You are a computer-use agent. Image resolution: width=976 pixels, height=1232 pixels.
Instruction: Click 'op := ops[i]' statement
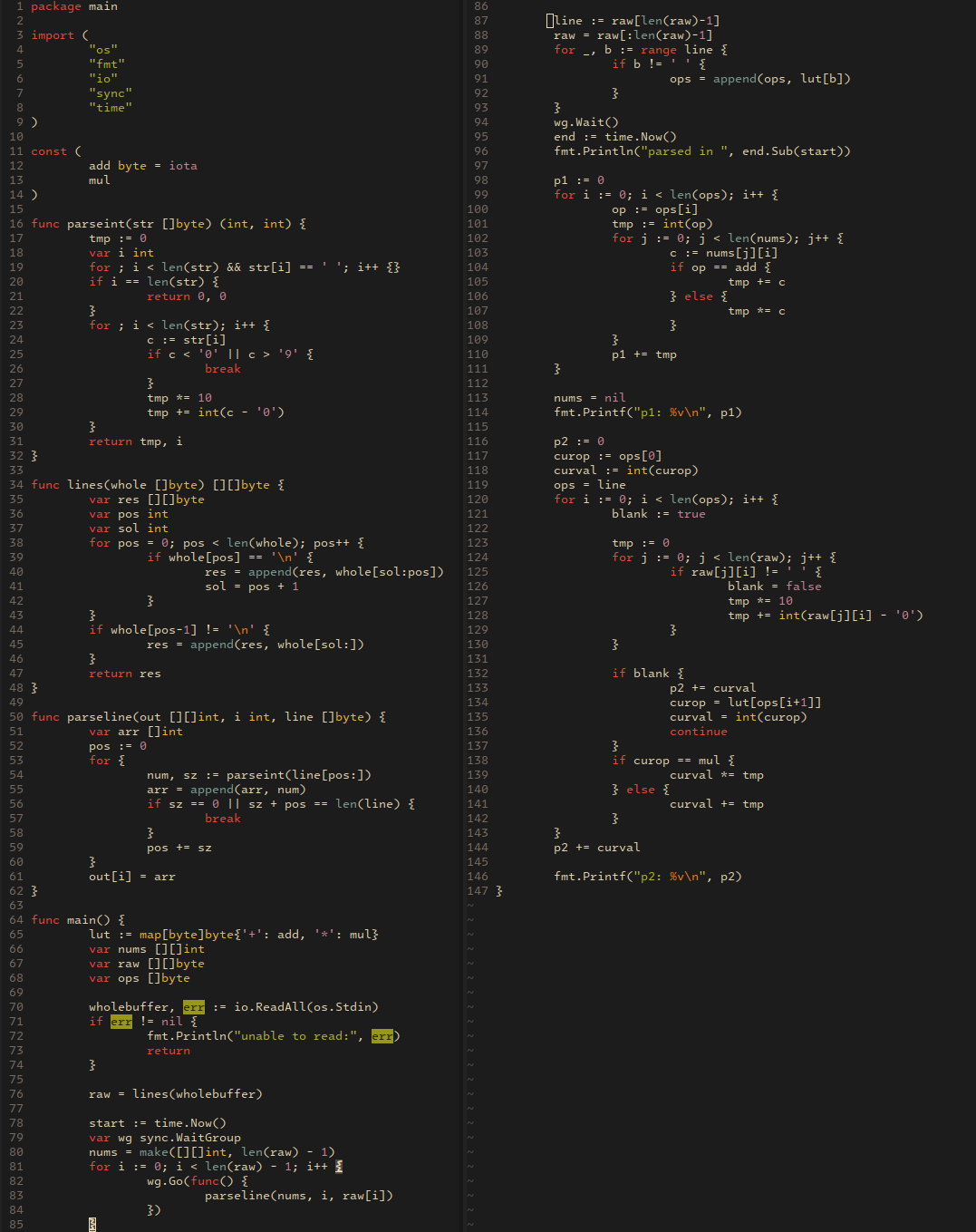[655, 209]
